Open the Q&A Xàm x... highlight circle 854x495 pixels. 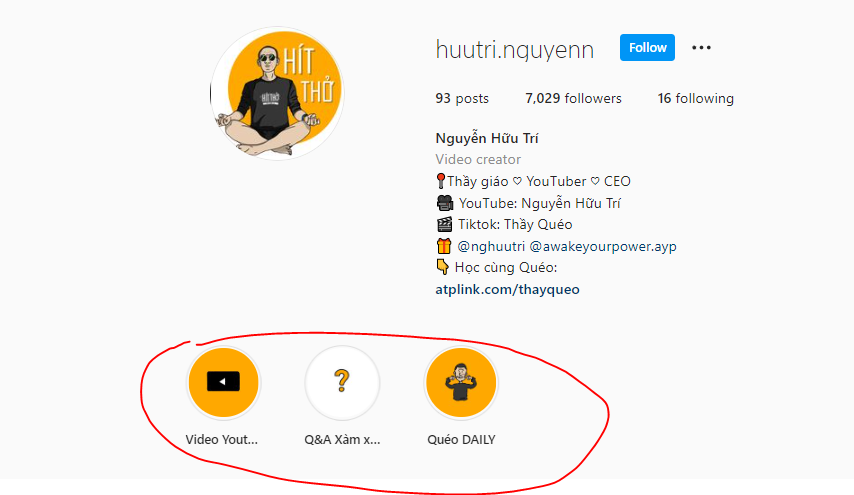(342, 383)
